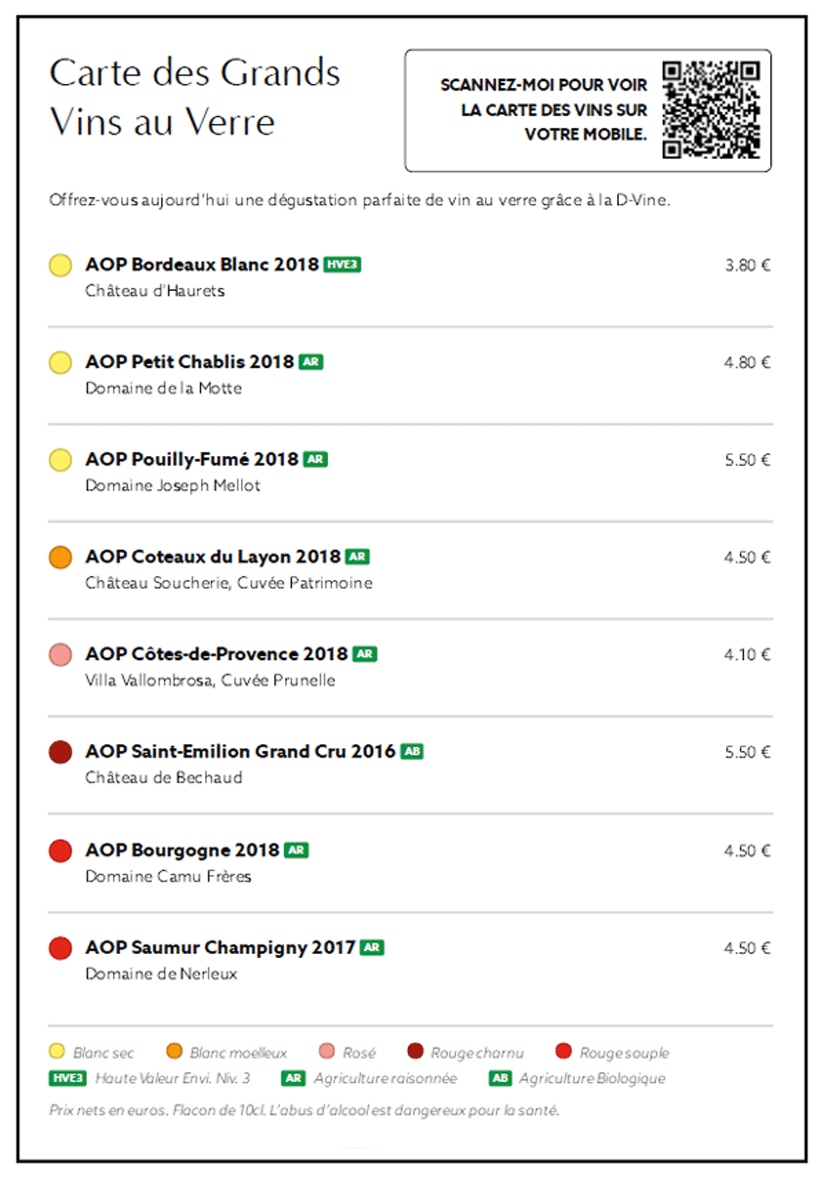Select the AOP Bourgogne 2018 title
The width and height of the screenshot is (824, 1177).
coord(182,850)
